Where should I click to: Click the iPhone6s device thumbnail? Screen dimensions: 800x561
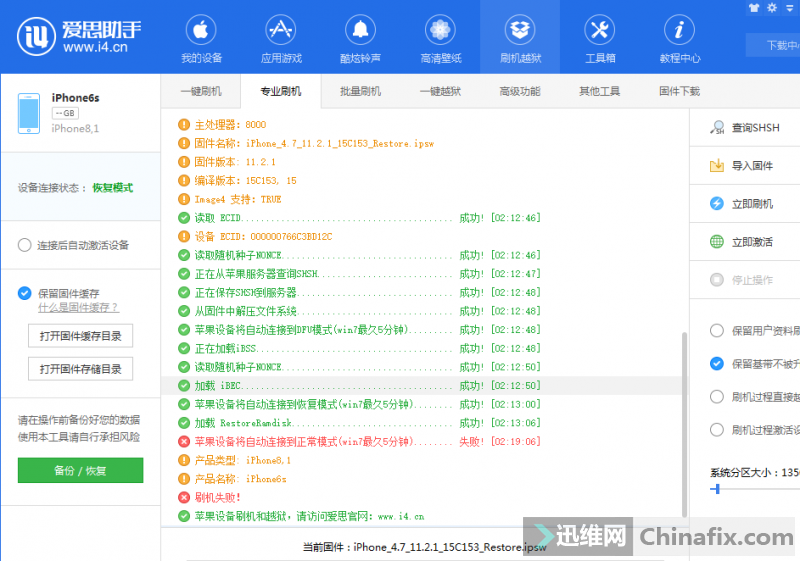[29, 113]
